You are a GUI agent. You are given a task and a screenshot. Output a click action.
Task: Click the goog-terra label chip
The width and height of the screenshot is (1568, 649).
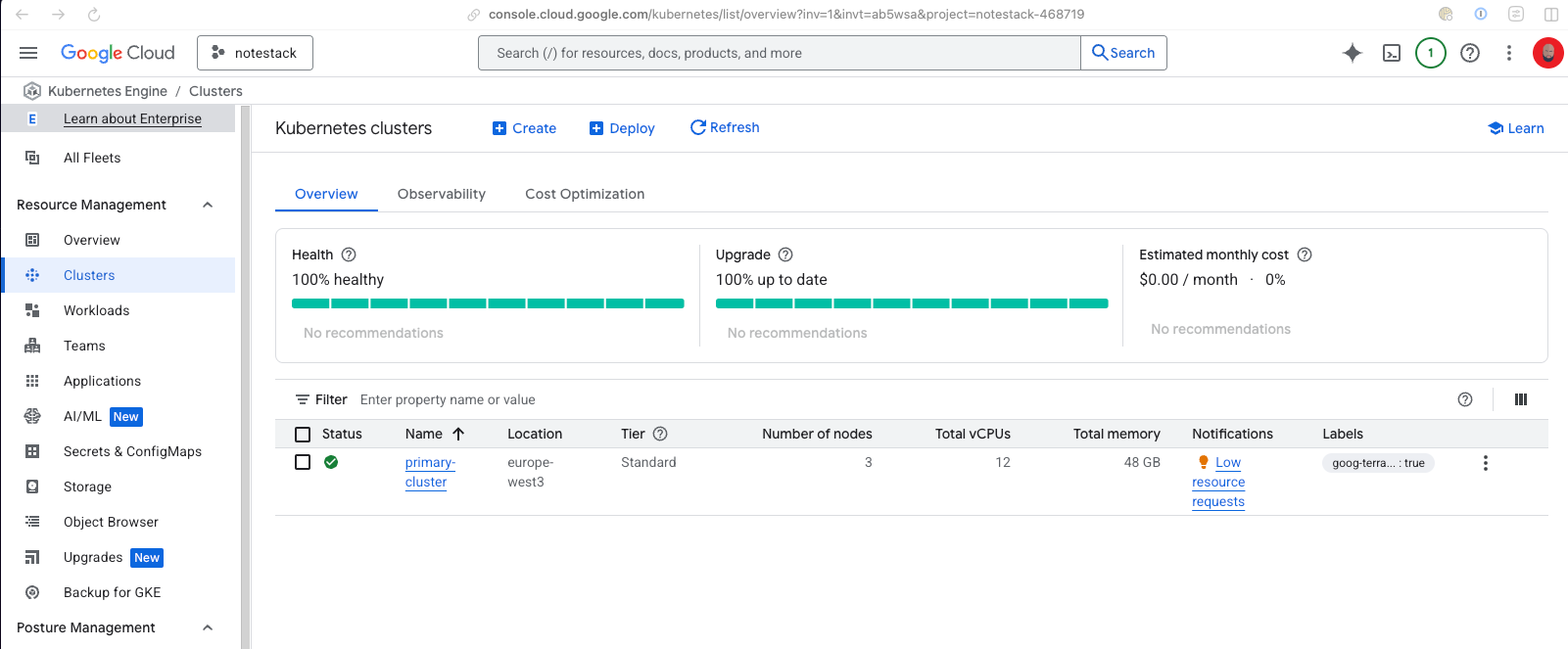coord(1378,463)
